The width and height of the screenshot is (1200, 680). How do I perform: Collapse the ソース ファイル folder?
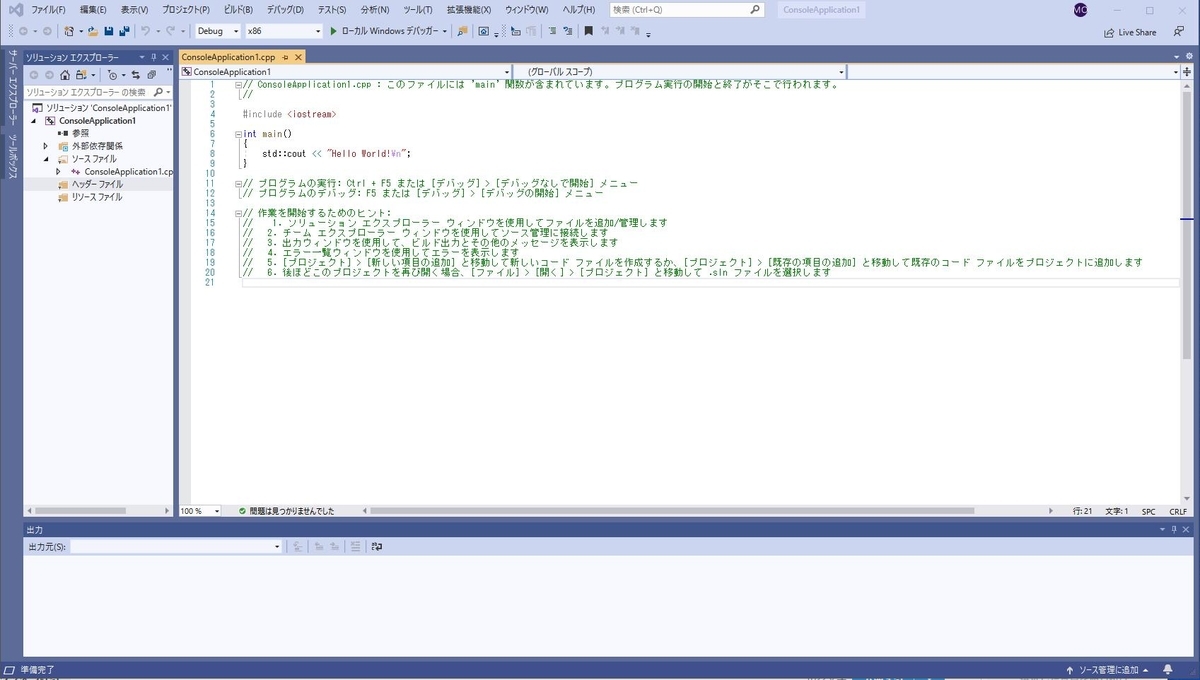[x=47, y=159]
